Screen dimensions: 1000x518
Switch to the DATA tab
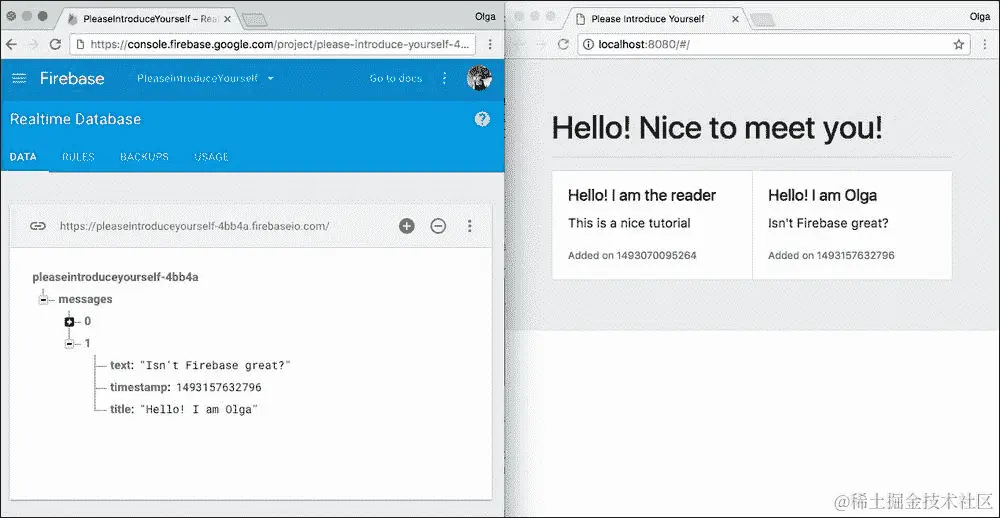[x=23, y=157]
